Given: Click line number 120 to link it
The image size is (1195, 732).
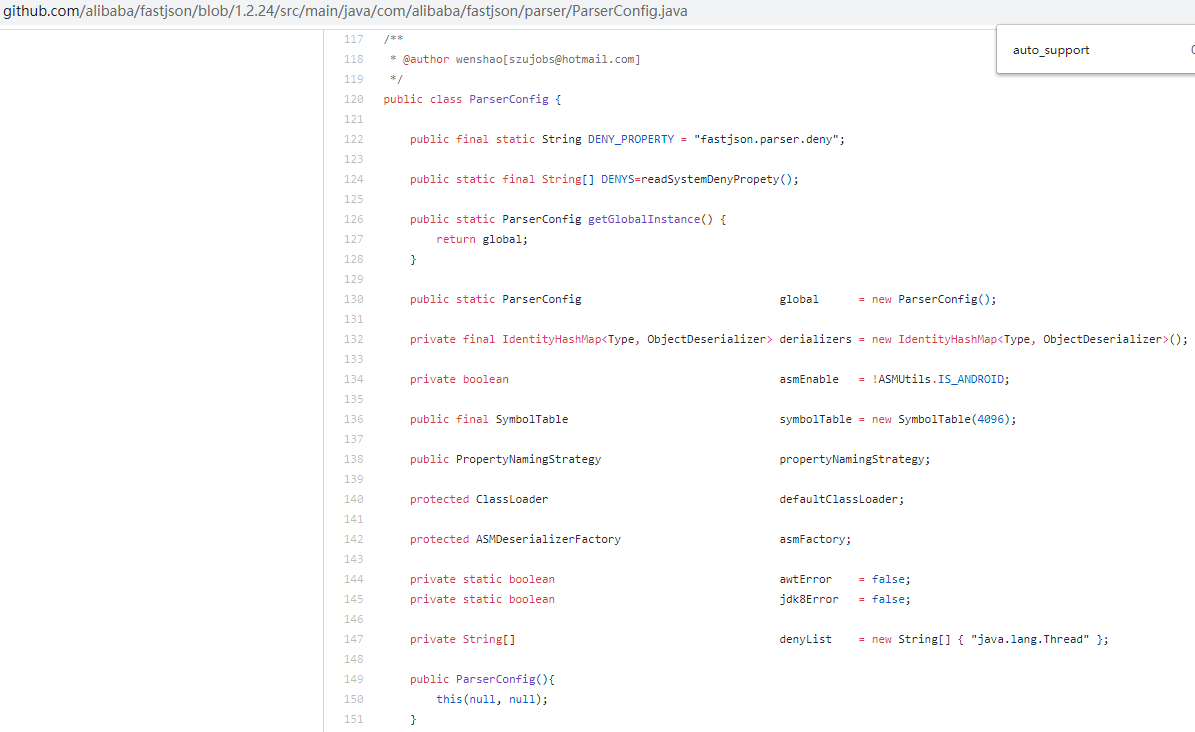Looking at the screenshot, I should click(353, 99).
